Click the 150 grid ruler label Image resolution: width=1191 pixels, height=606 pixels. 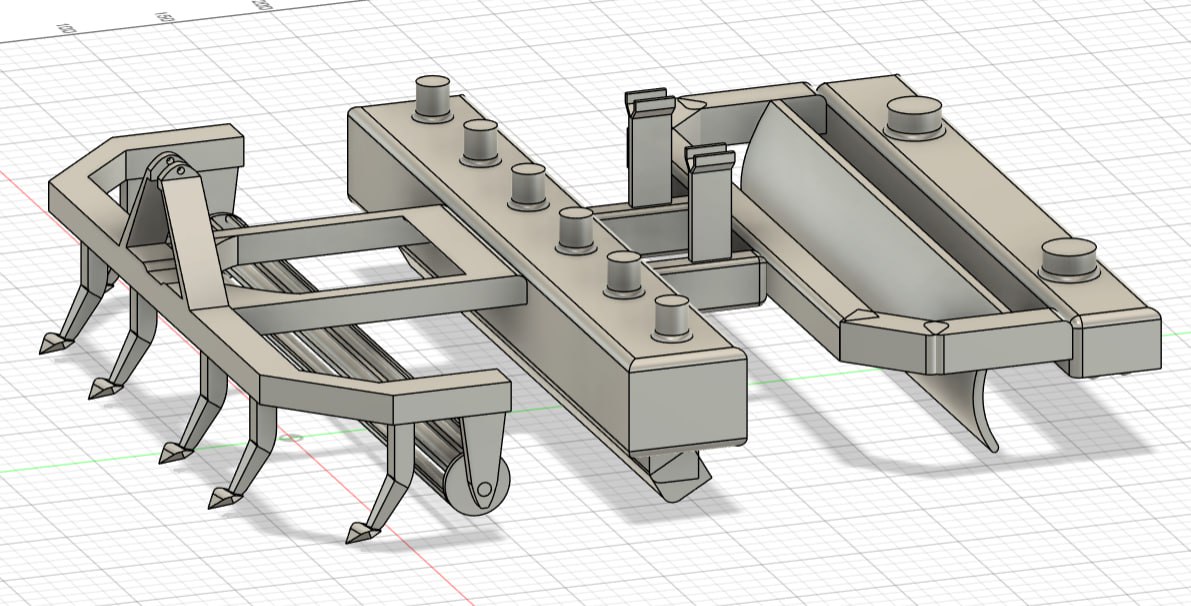click(x=165, y=18)
